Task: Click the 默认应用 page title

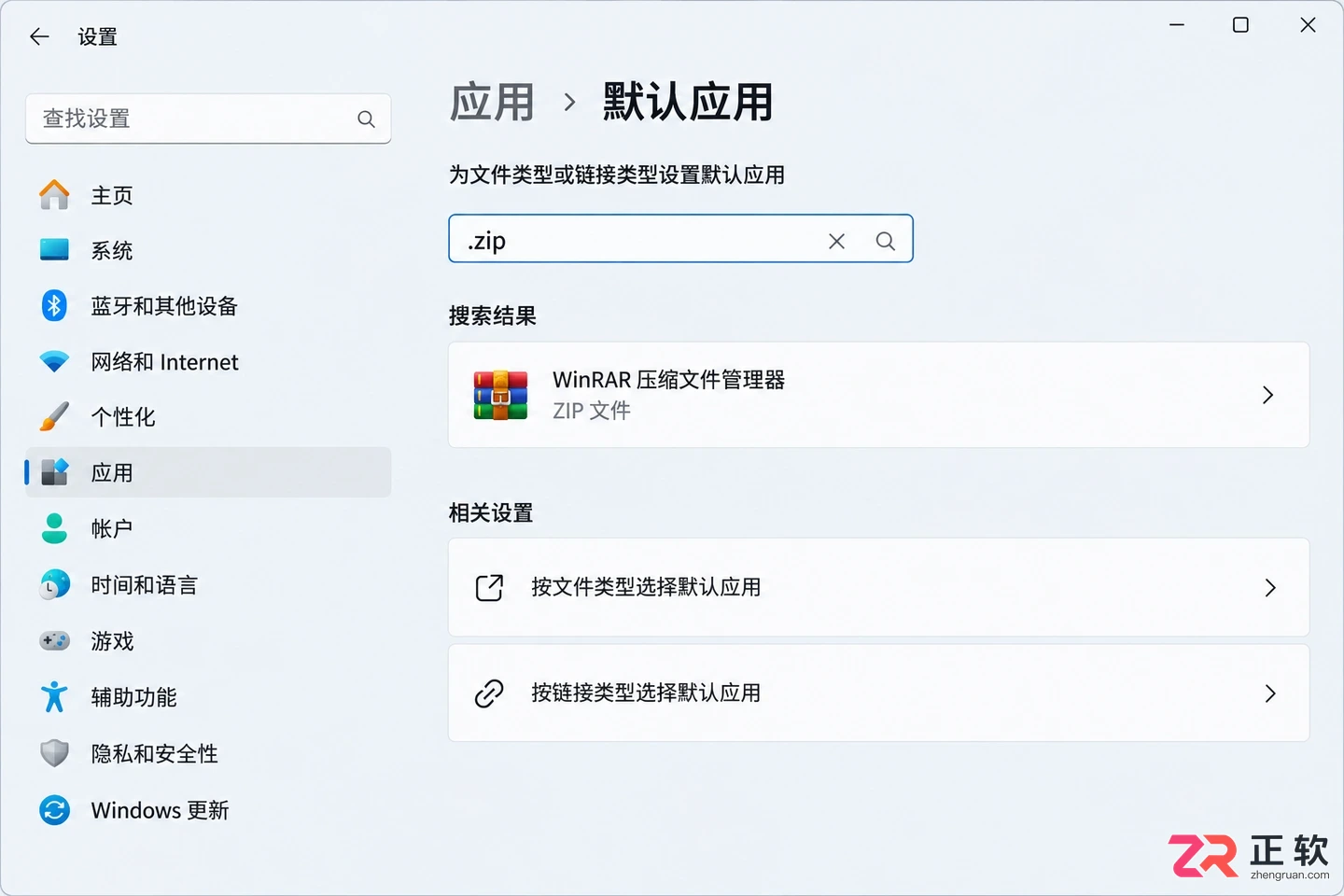Action: tap(688, 102)
